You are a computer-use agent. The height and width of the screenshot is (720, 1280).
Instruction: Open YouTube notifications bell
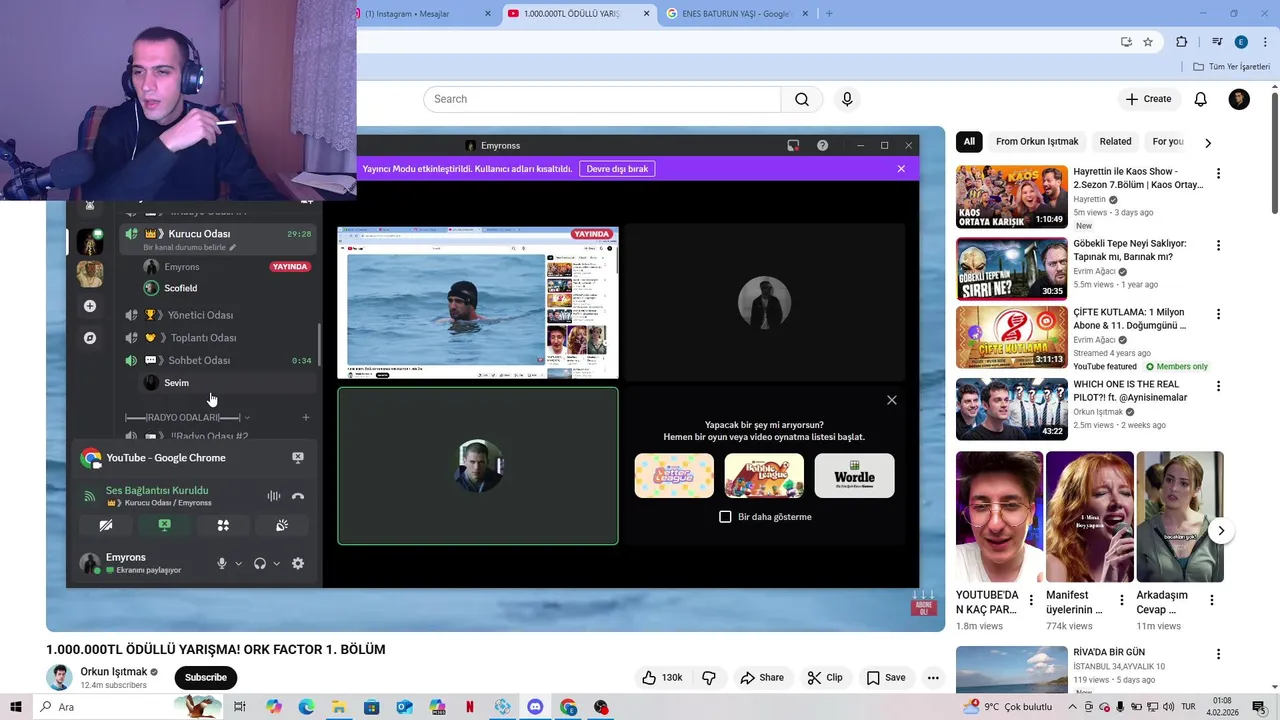(1200, 99)
